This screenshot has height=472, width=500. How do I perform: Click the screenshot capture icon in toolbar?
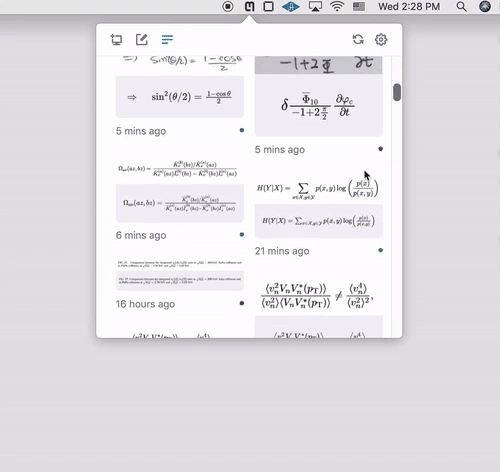point(116,40)
